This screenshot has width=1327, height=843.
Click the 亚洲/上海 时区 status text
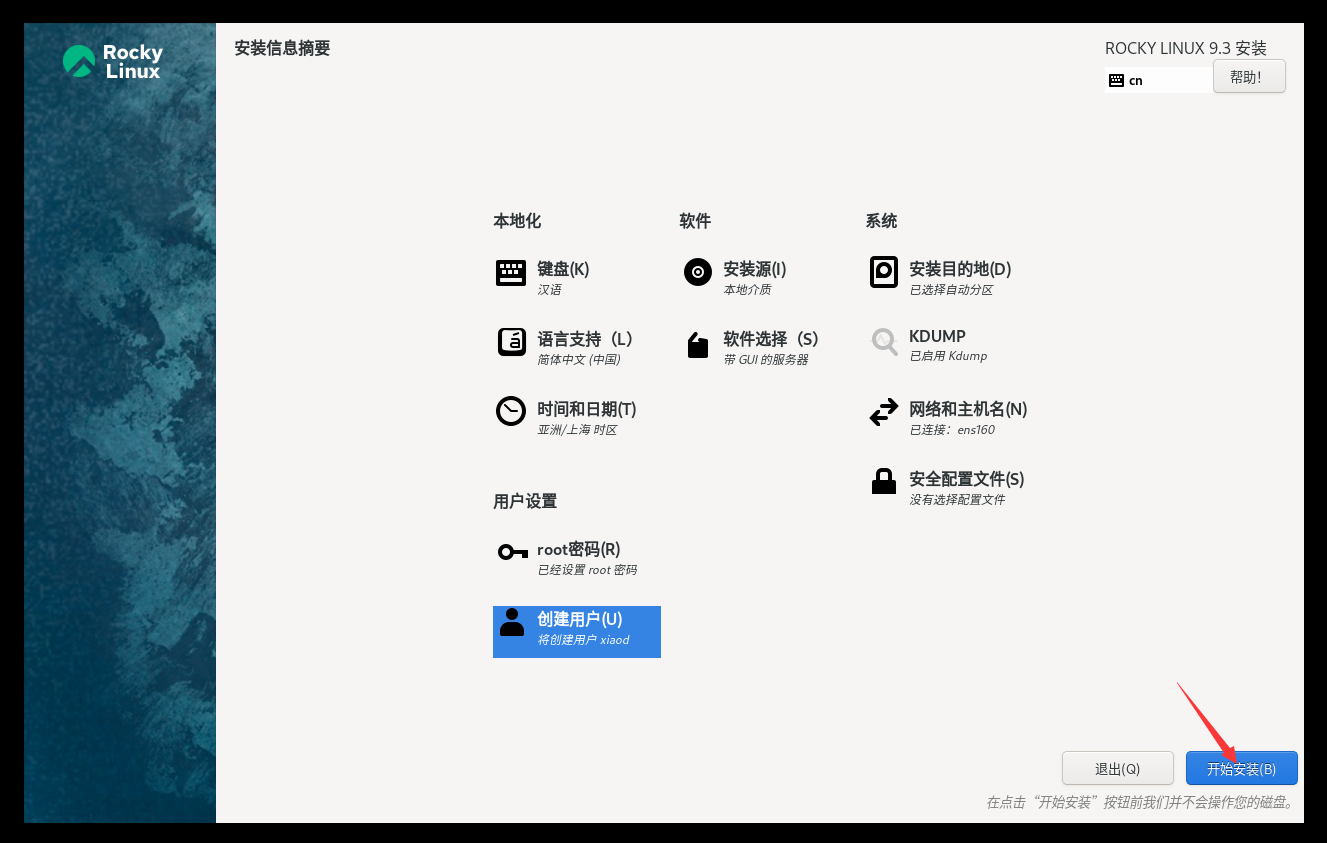pyautogui.click(x=577, y=430)
